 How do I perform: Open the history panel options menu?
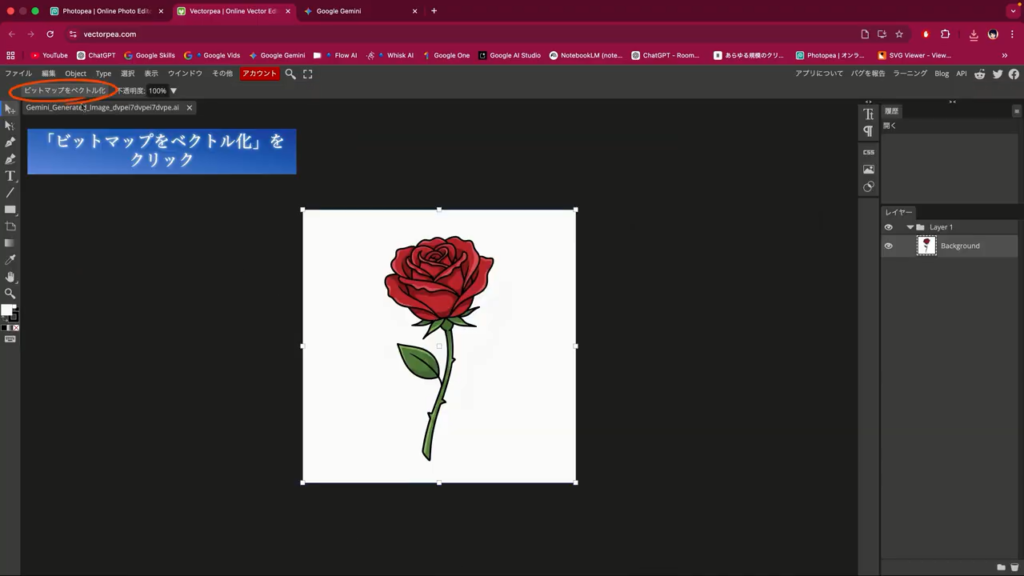(1016, 111)
